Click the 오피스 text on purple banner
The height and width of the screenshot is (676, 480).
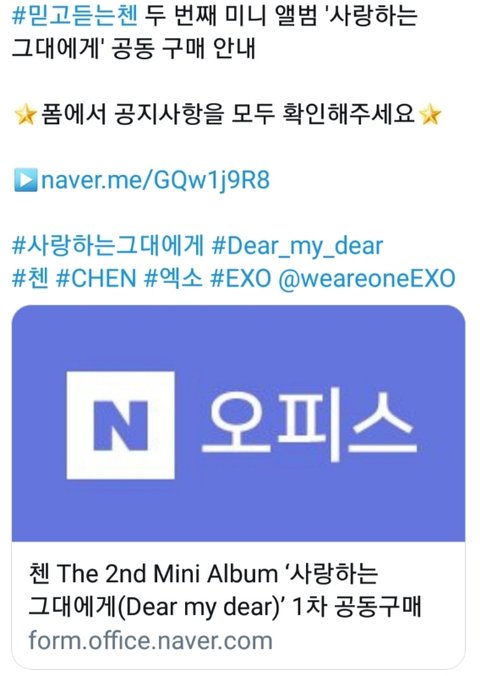(x=309, y=425)
